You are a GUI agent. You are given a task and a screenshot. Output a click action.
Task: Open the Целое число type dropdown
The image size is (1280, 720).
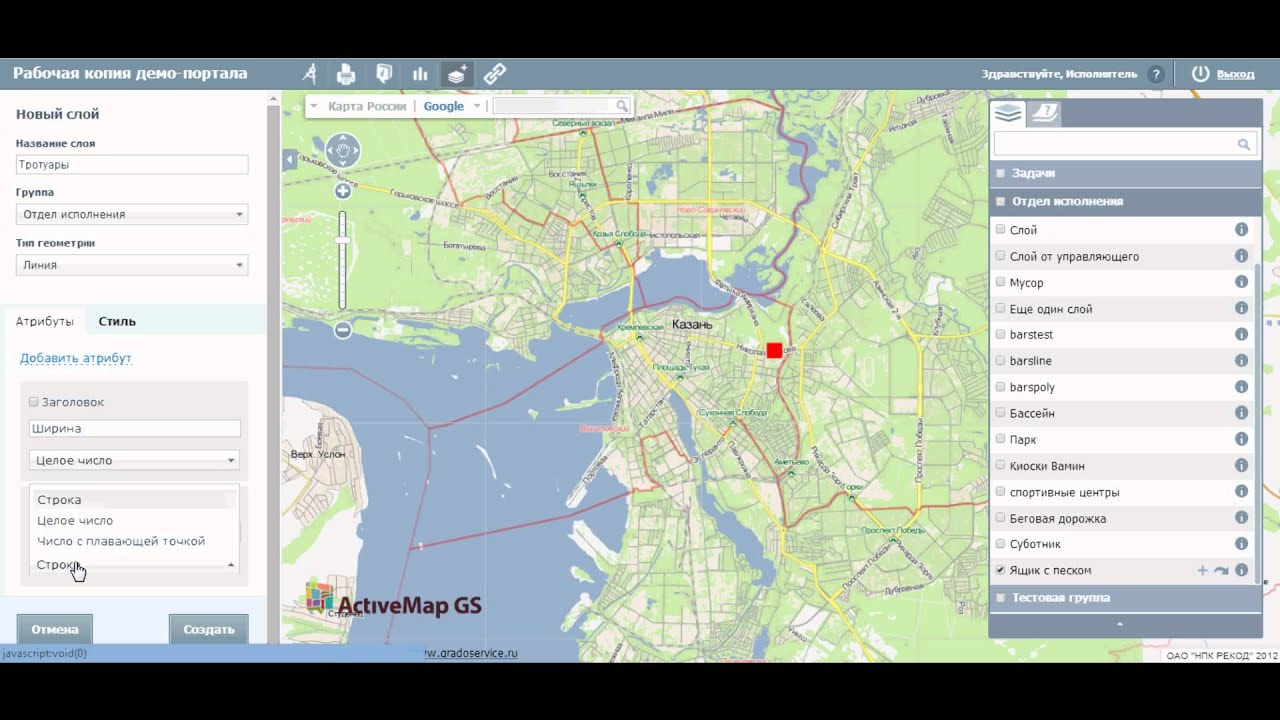(x=134, y=460)
